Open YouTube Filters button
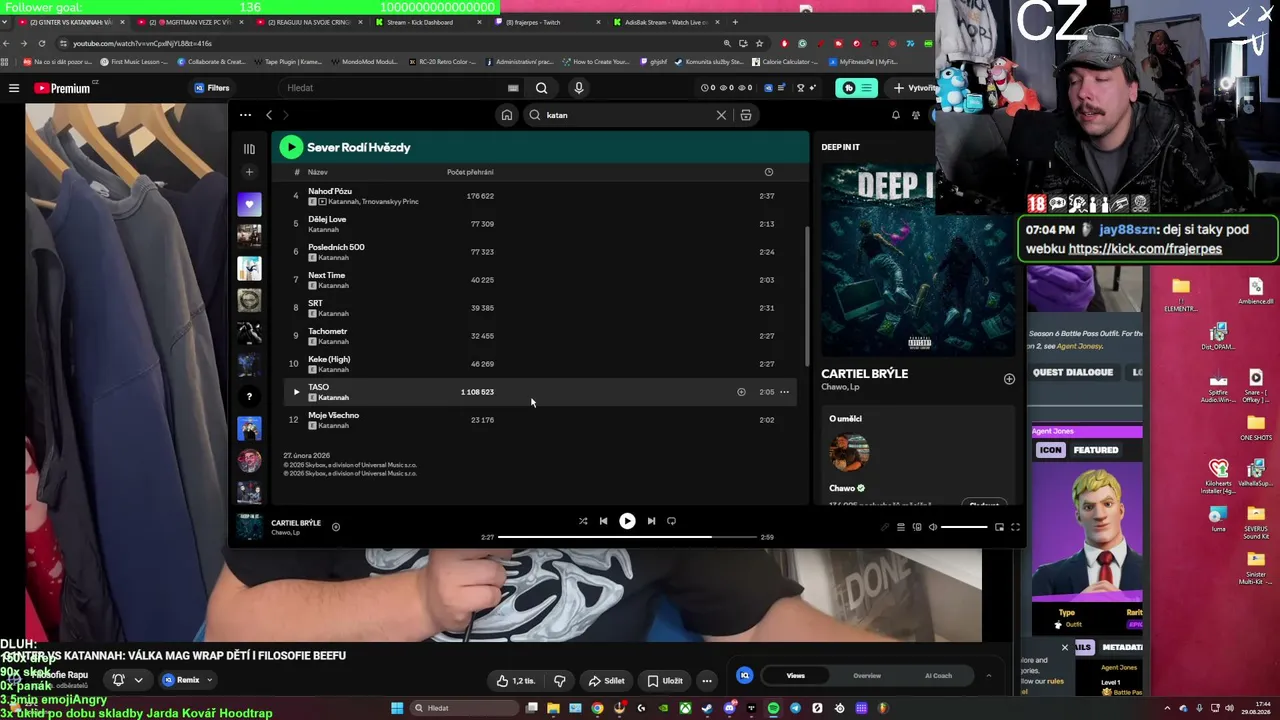This screenshot has height=720, width=1280. (212, 88)
